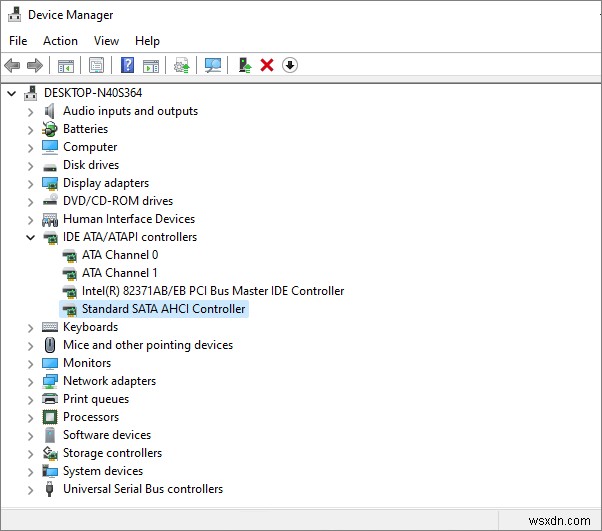The image size is (602, 531).
Task: Collapse the IDE ATA/ATAPI controllers chevron
Action: click(x=30, y=237)
